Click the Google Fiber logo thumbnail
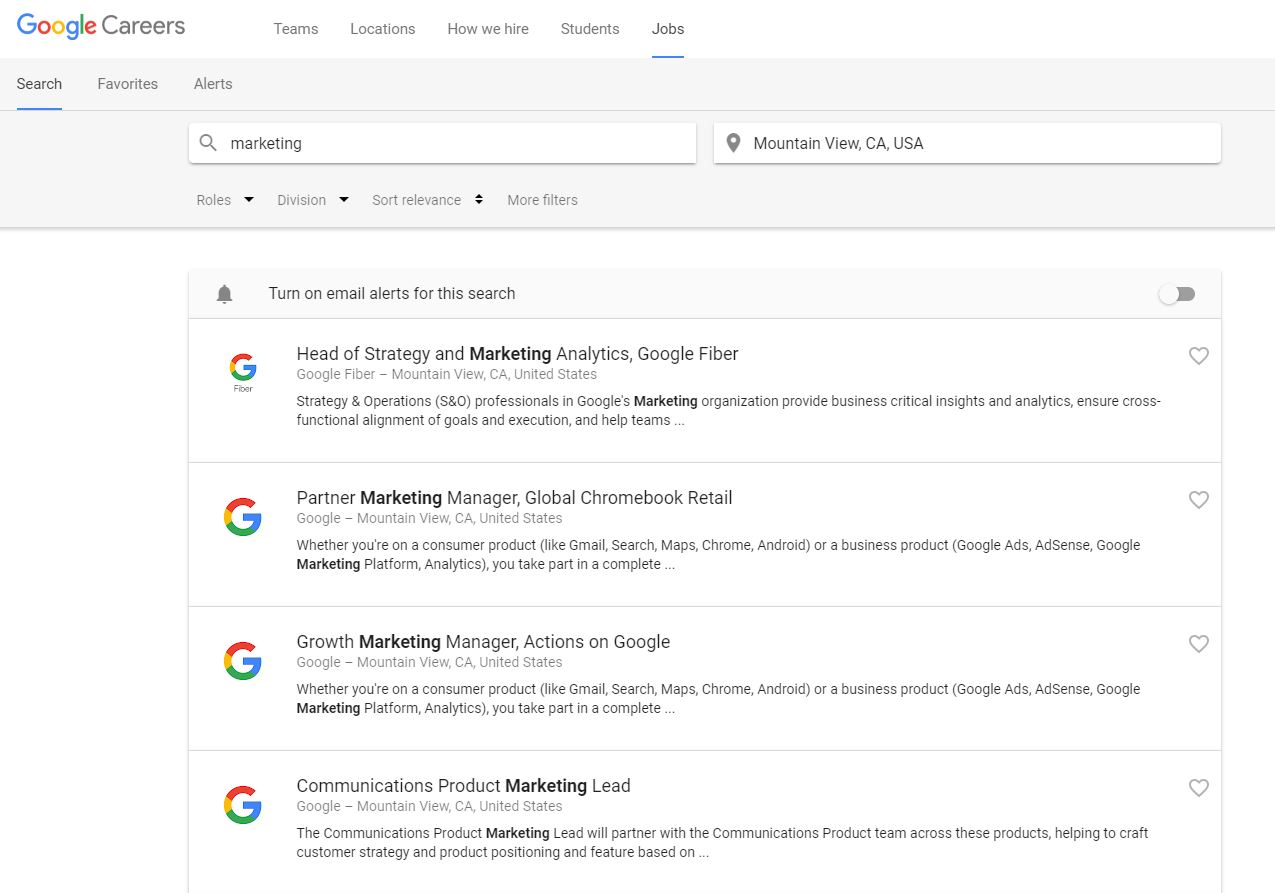 point(243,373)
